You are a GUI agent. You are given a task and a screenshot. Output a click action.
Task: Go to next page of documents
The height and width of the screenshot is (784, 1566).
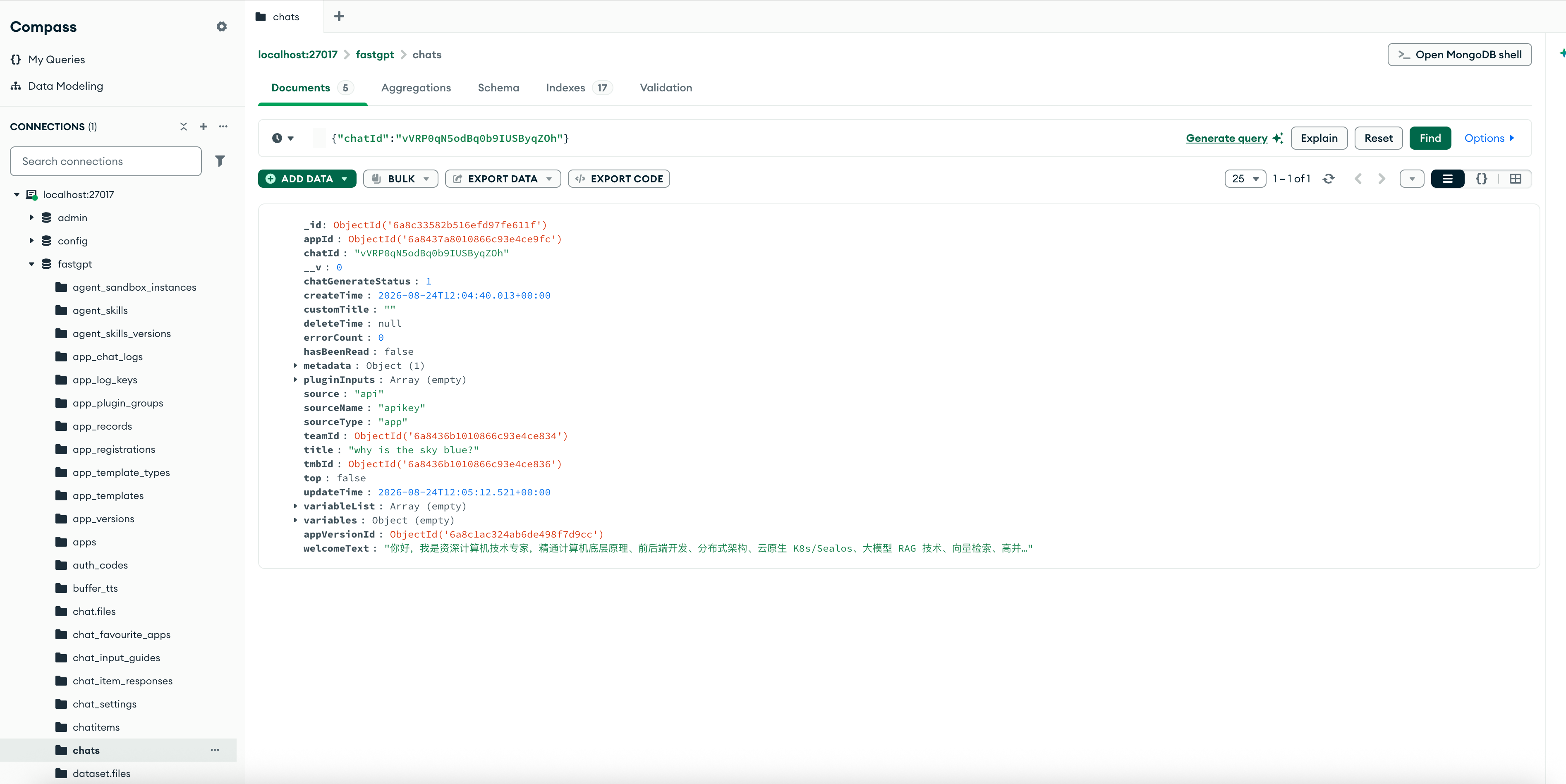click(1382, 179)
